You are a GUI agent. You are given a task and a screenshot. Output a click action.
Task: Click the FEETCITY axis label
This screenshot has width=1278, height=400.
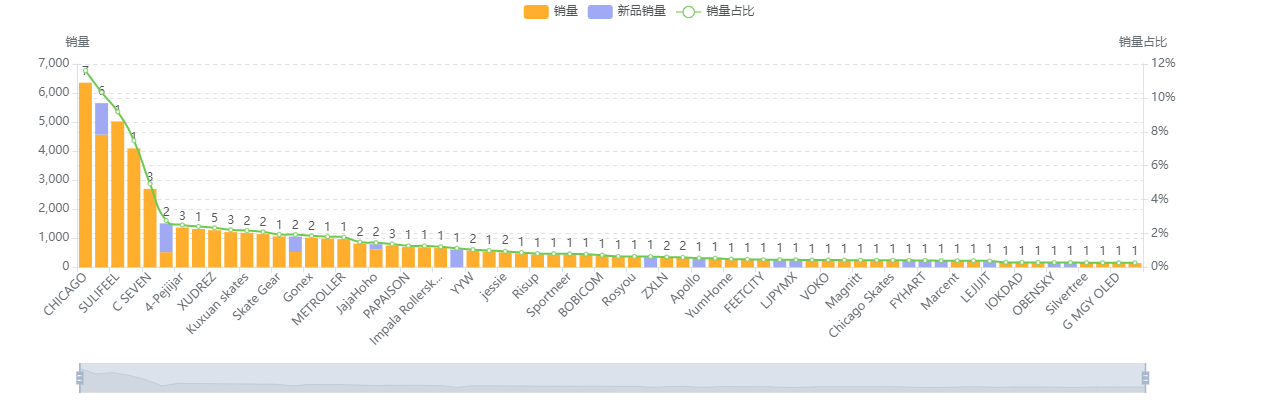pyautogui.click(x=744, y=292)
